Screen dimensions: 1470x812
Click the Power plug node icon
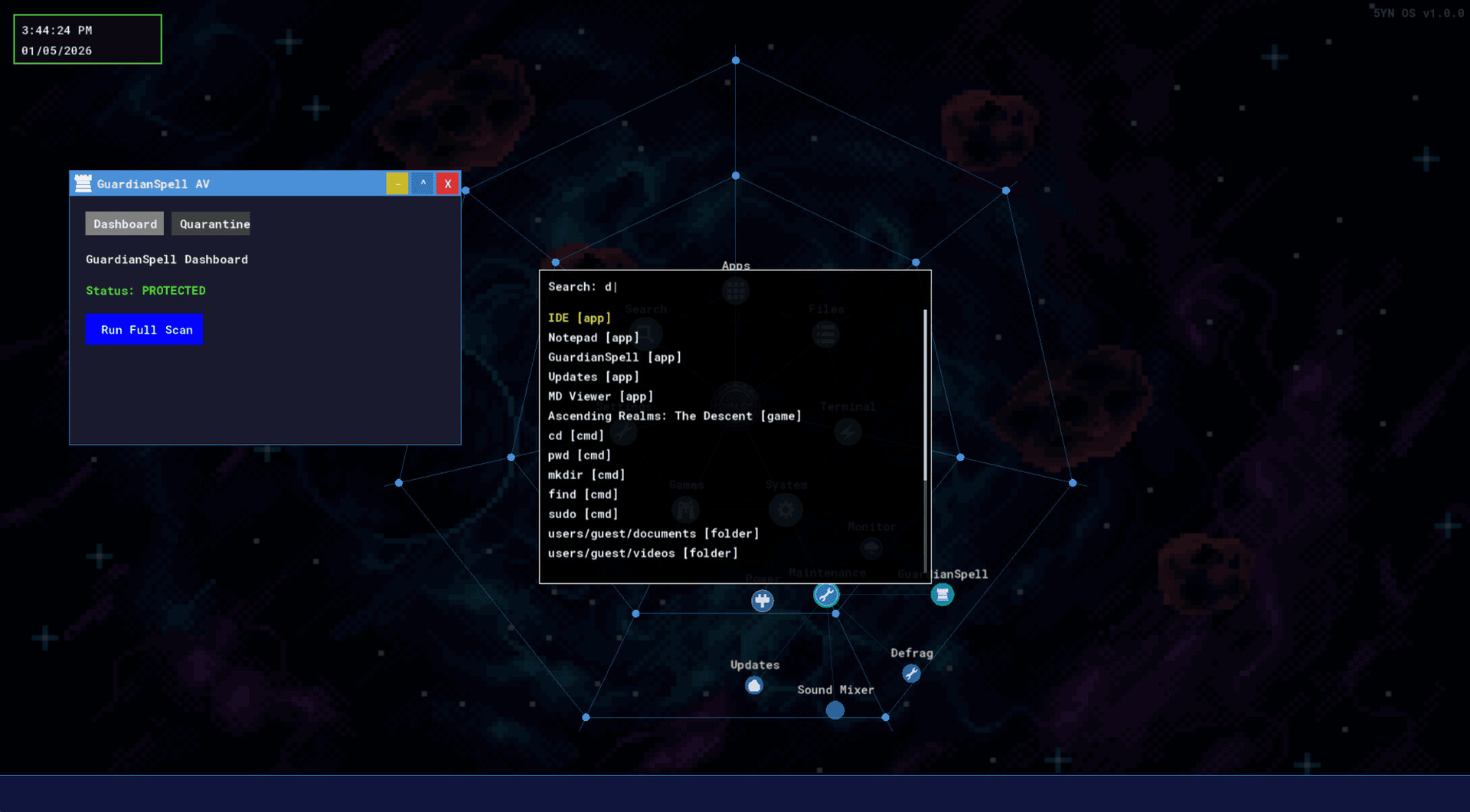tap(762, 601)
